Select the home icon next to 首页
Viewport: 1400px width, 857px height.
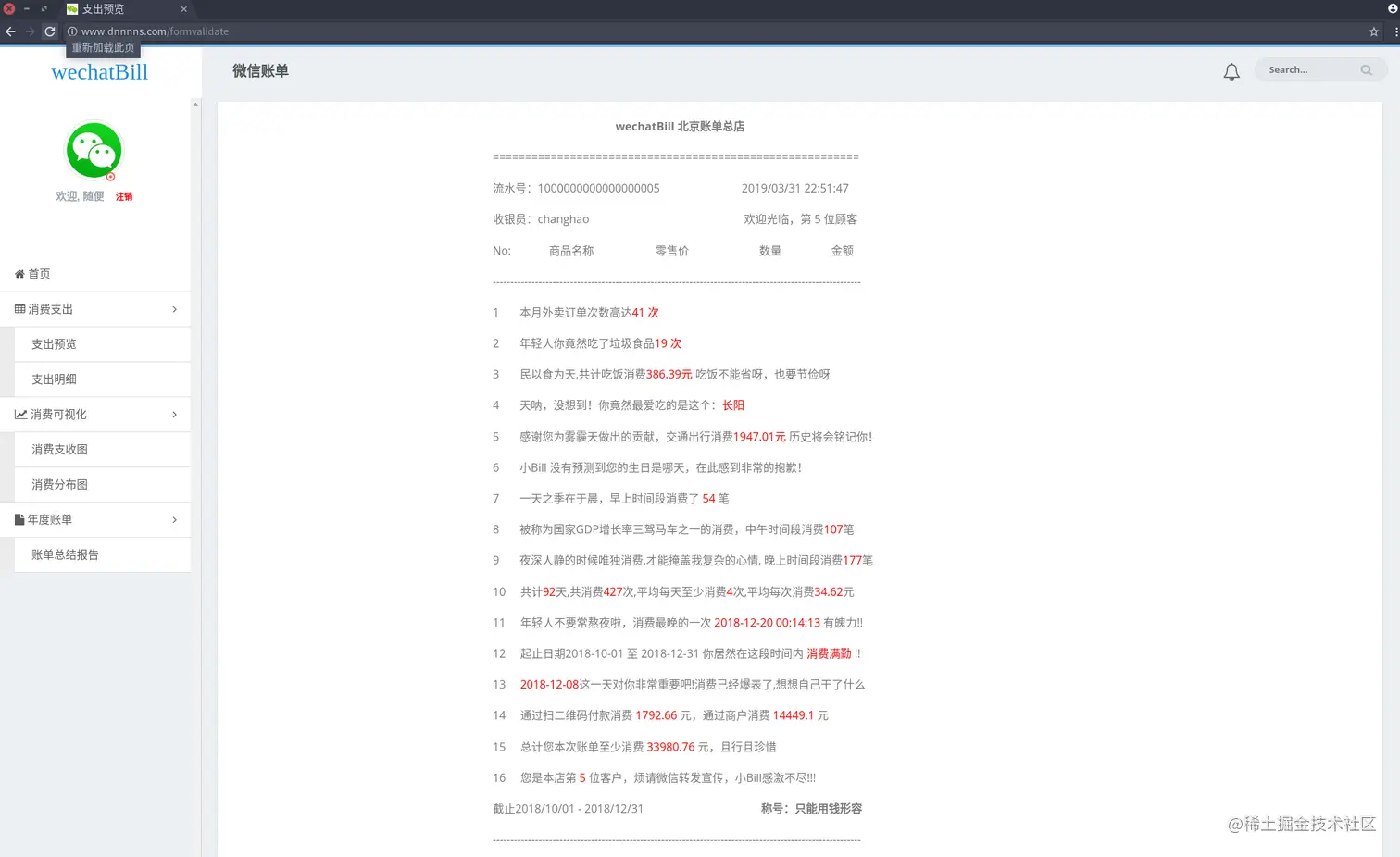pos(20,274)
